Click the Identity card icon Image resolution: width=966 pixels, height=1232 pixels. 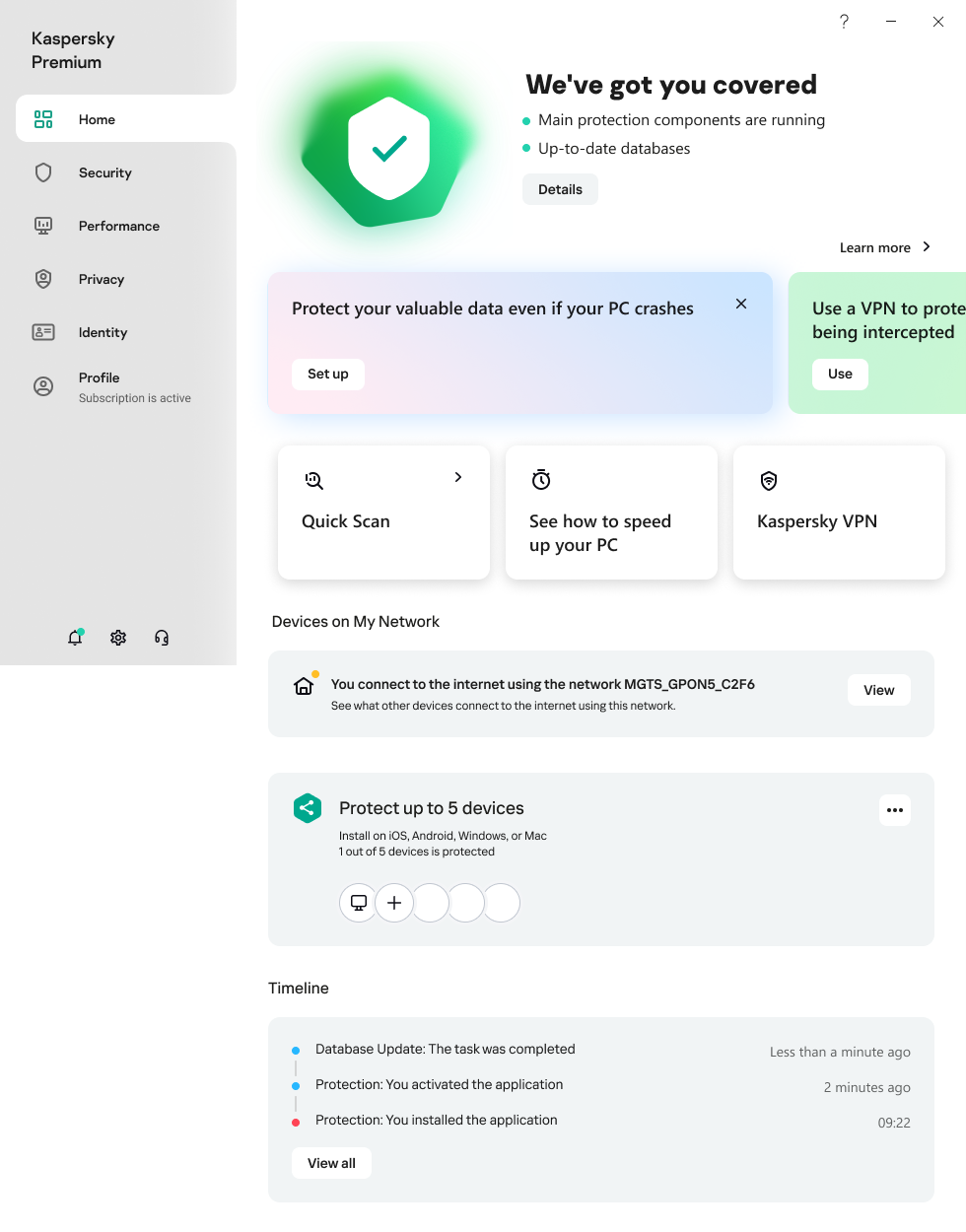pyautogui.click(x=43, y=332)
